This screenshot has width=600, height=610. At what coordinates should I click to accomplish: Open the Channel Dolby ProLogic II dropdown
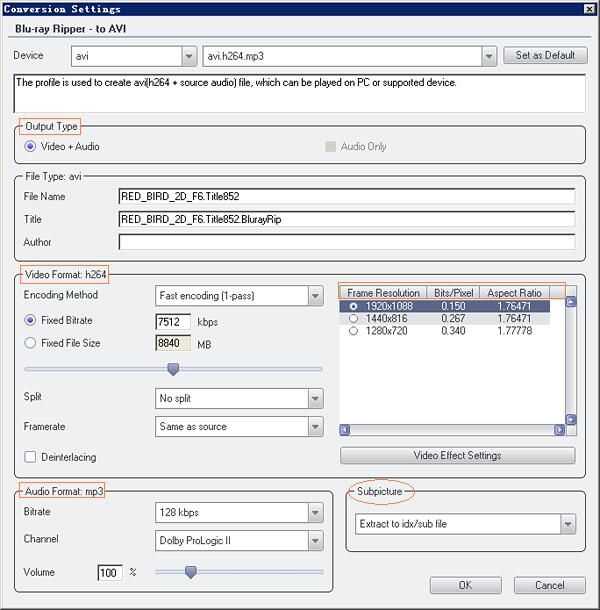[239, 541]
